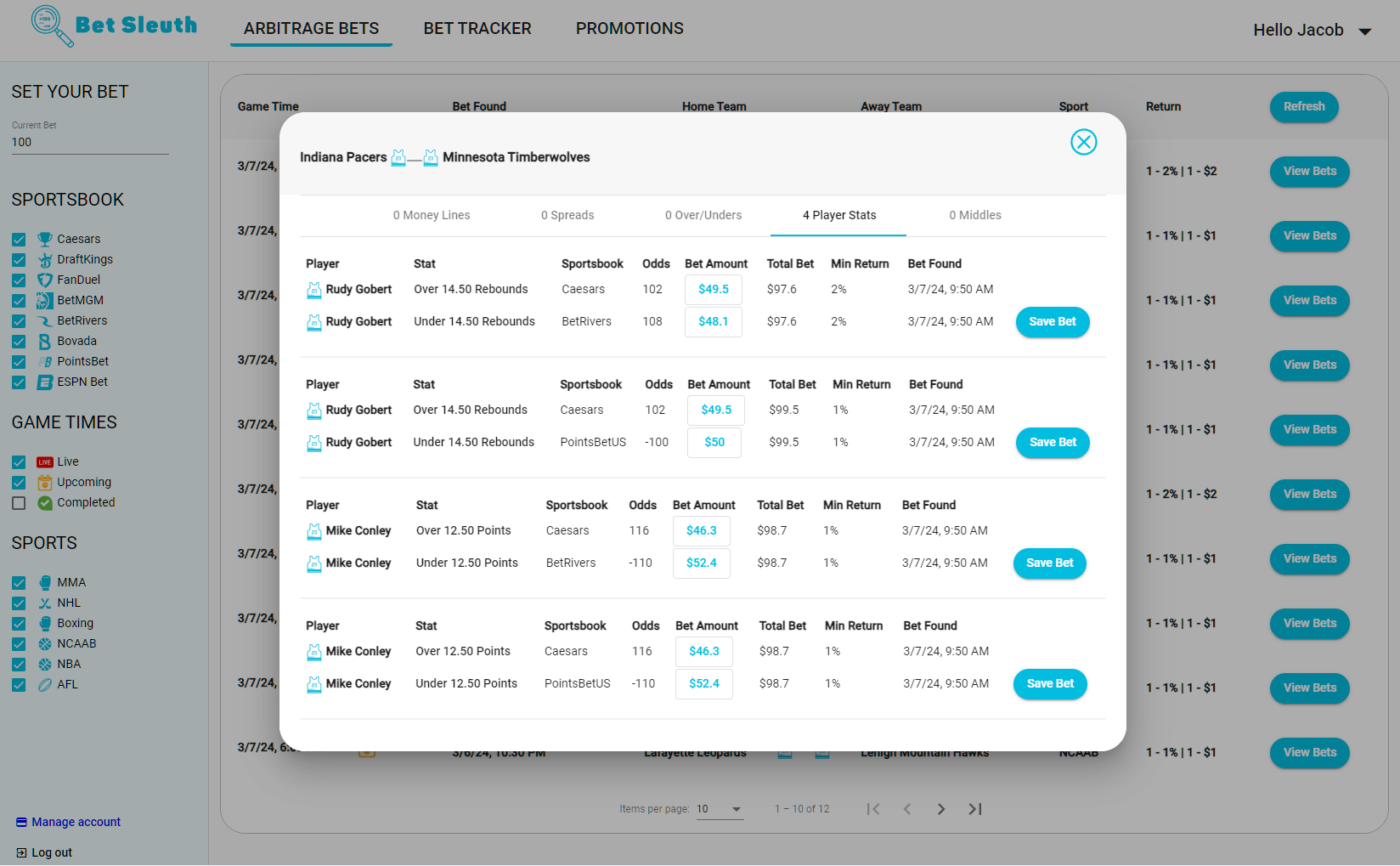
Task: Save the Gobert Caesars/BetRivers bet
Action: click(x=1053, y=322)
